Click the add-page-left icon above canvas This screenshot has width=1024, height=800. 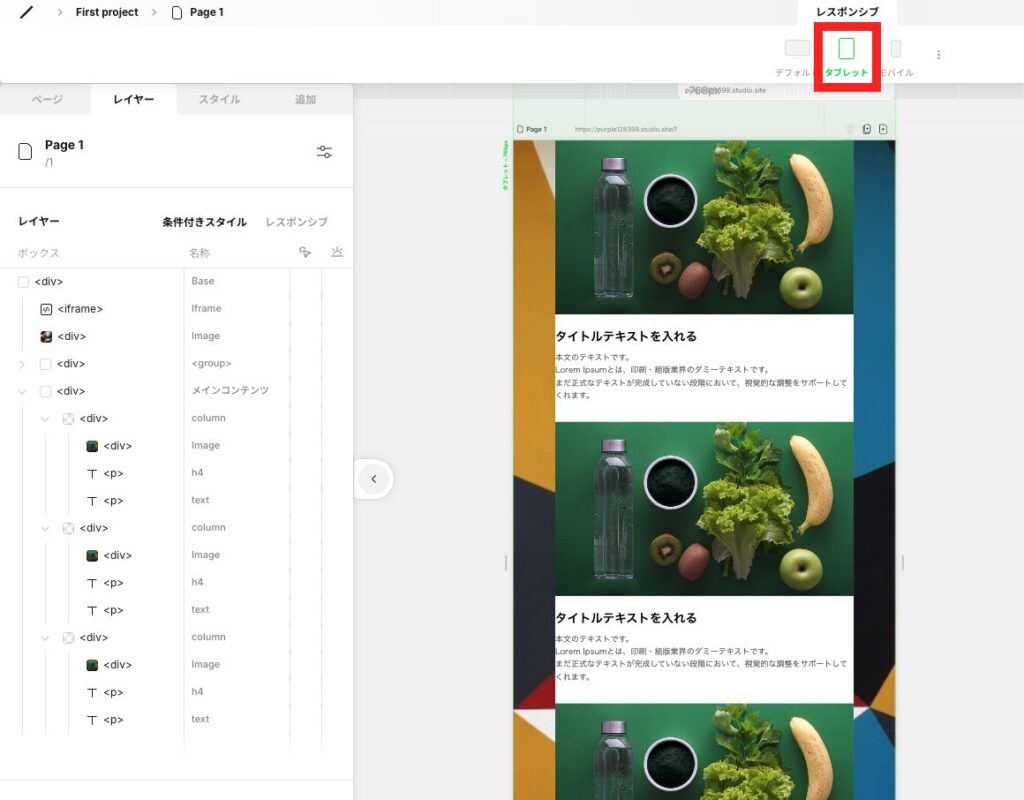[x=867, y=129]
